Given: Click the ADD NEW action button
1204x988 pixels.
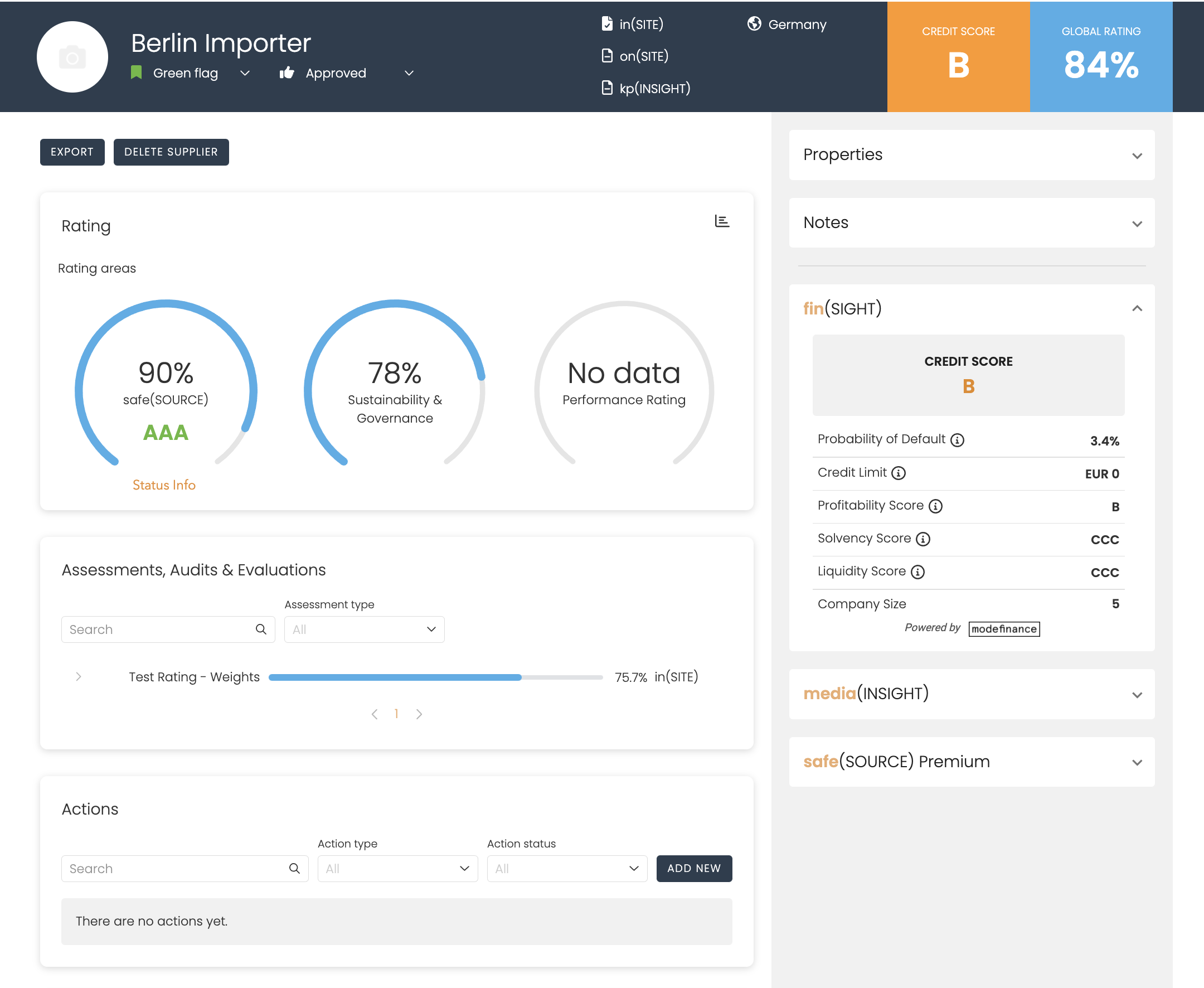Looking at the screenshot, I should point(693,868).
